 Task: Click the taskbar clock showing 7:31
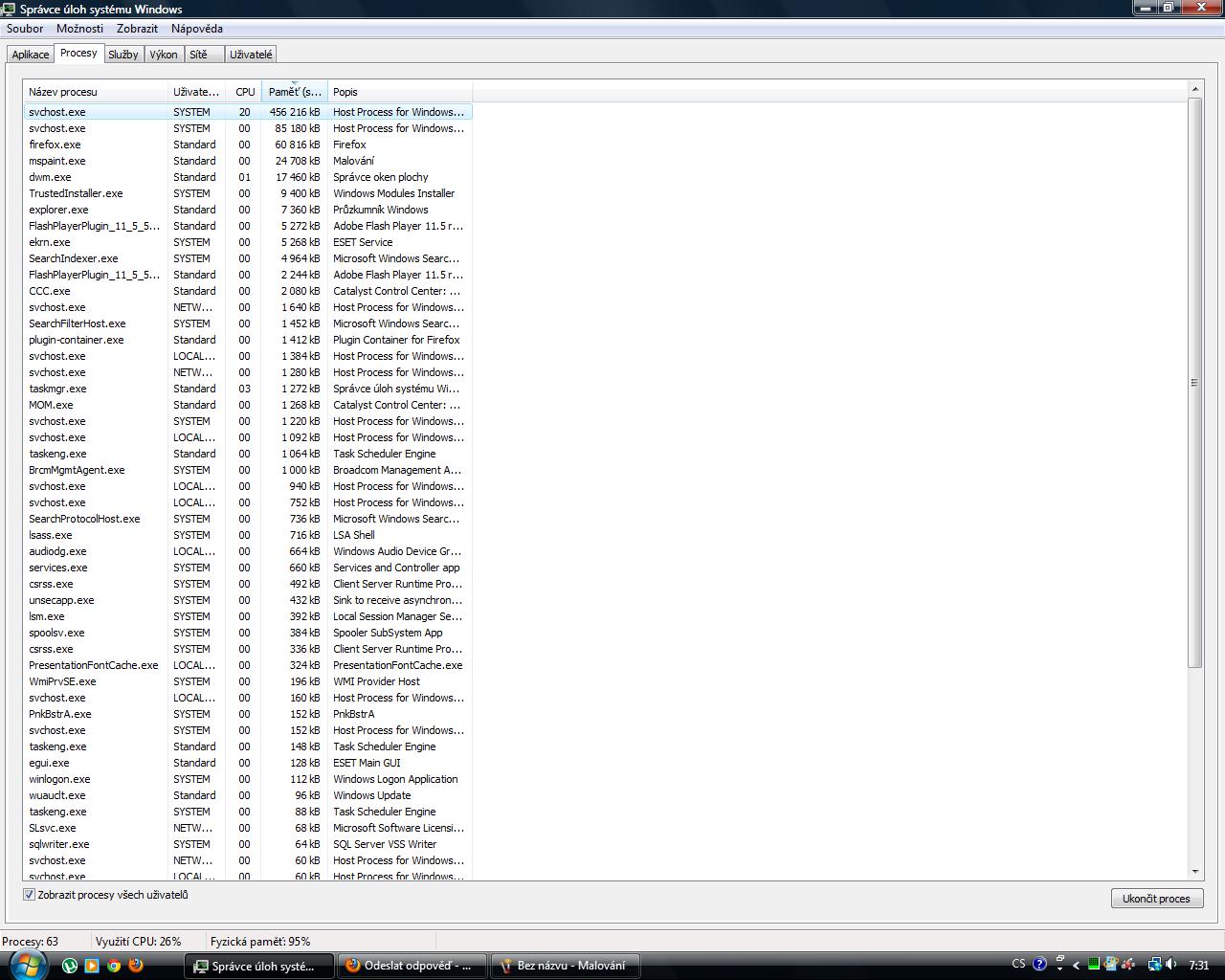click(1198, 965)
